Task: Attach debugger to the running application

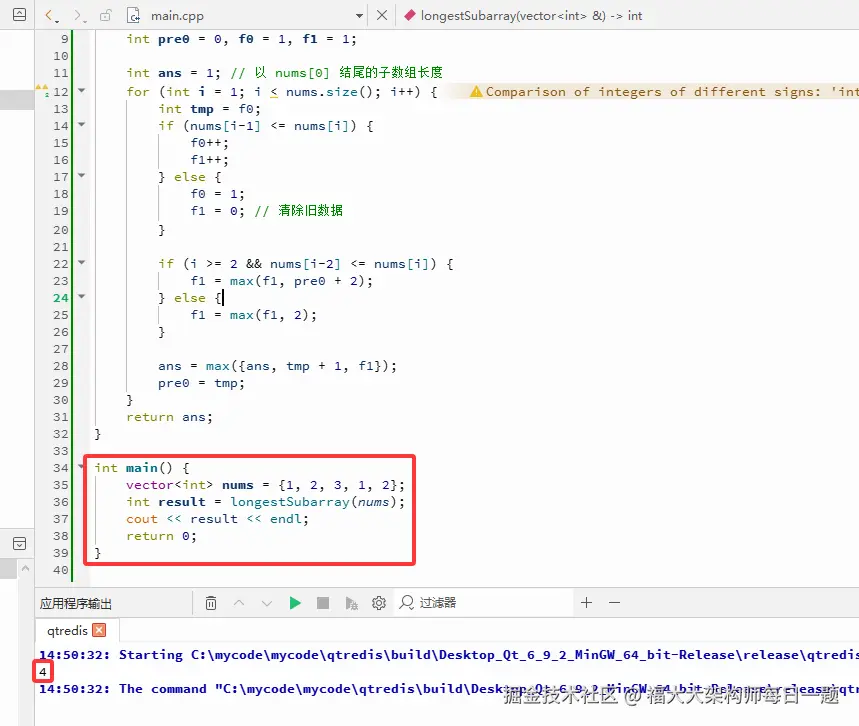Action: (x=351, y=603)
